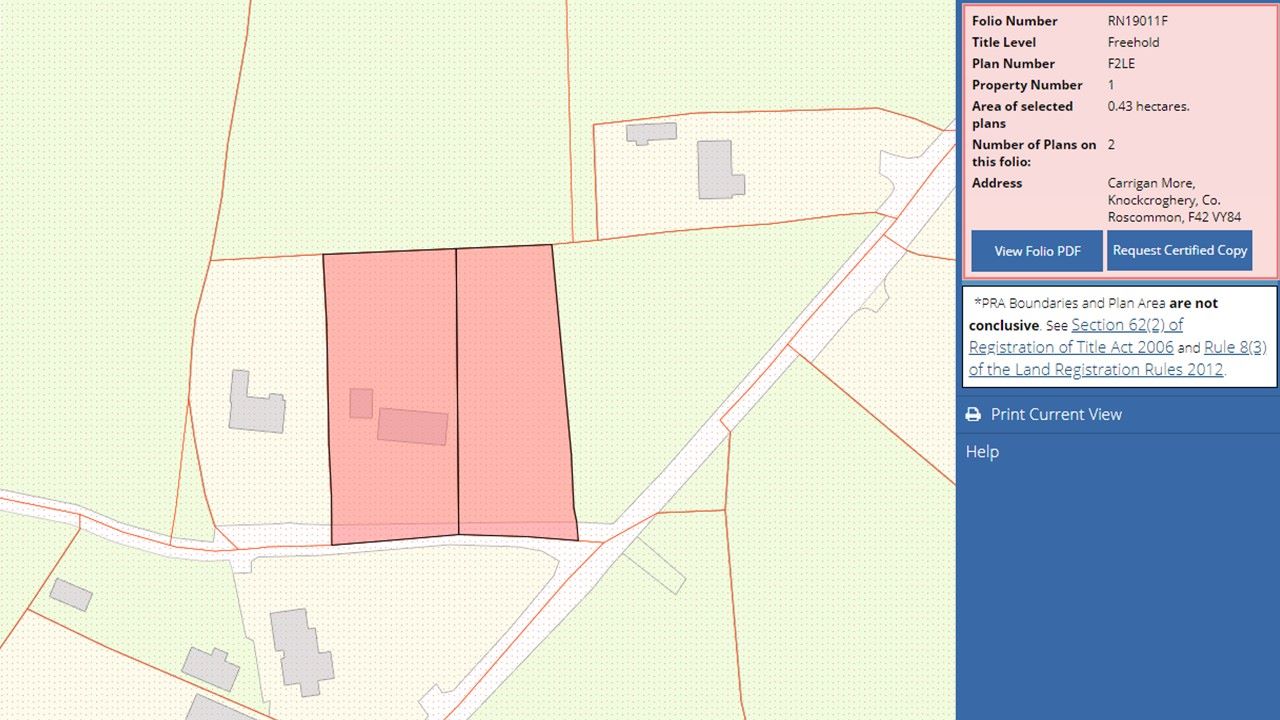Click the grey building west of the highlighted plot
1280x720 pixels.
255,403
